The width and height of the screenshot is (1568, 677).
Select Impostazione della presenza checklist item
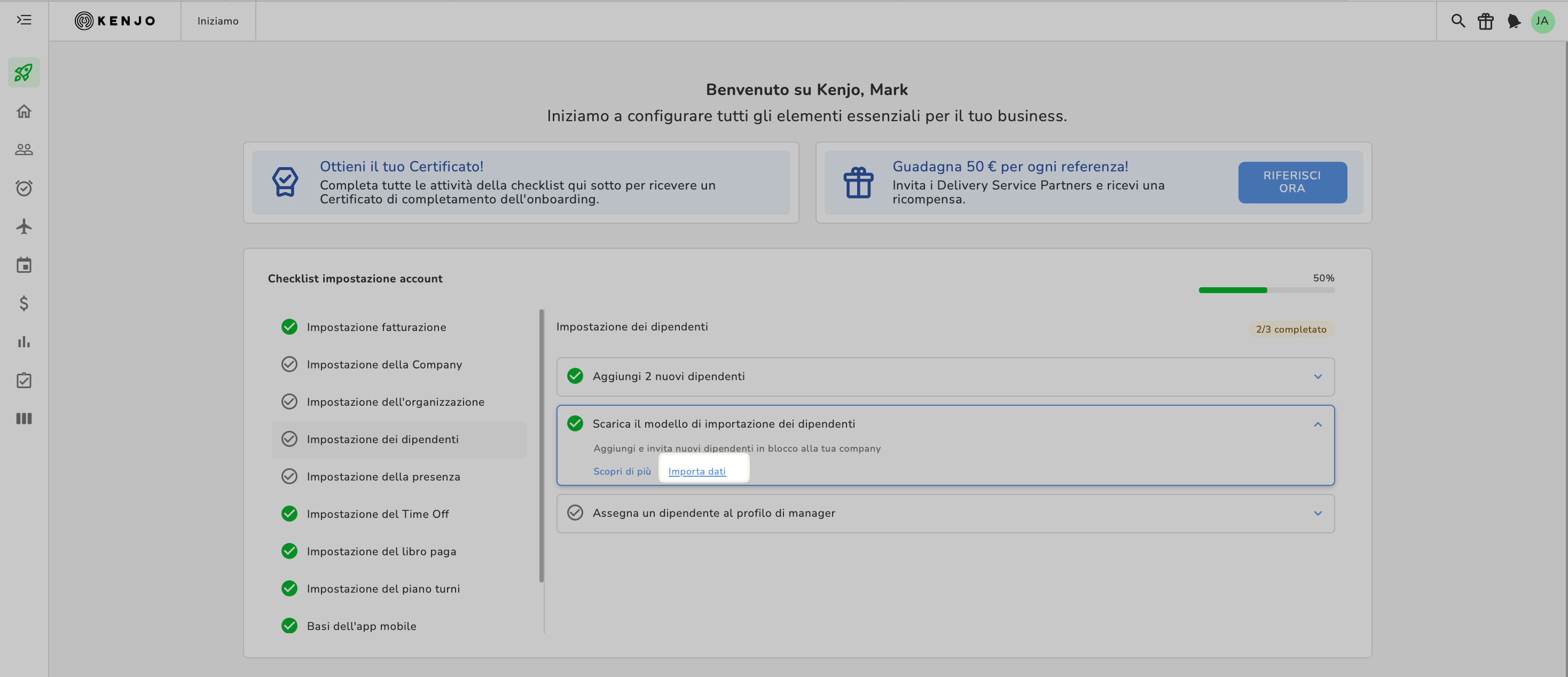tap(383, 476)
